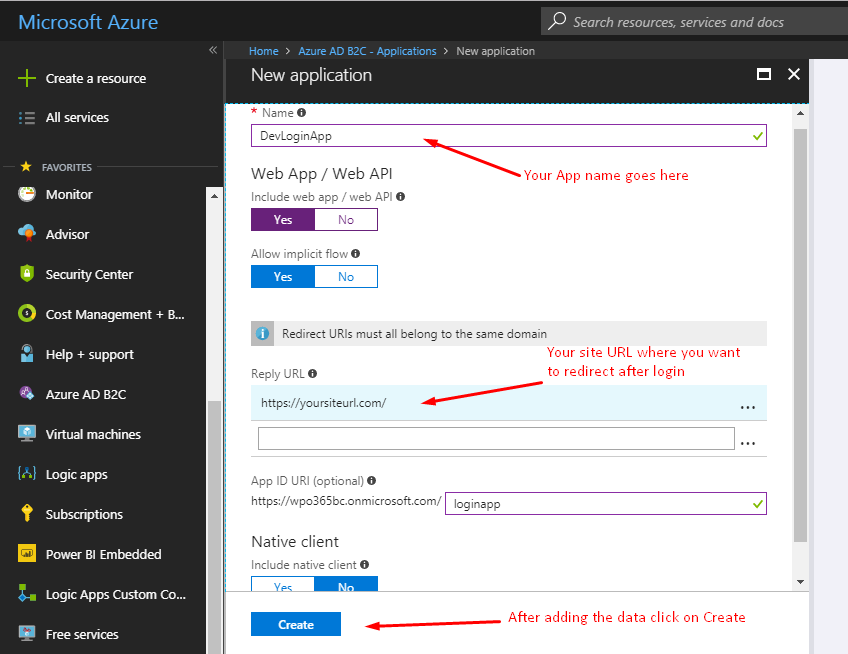Click info icon beside Include web app / web API
This screenshot has height=654, width=848.
[400, 196]
